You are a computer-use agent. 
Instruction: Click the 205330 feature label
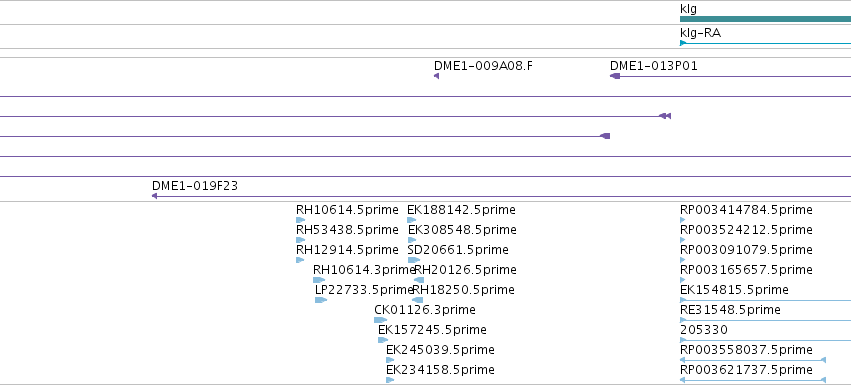point(704,330)
